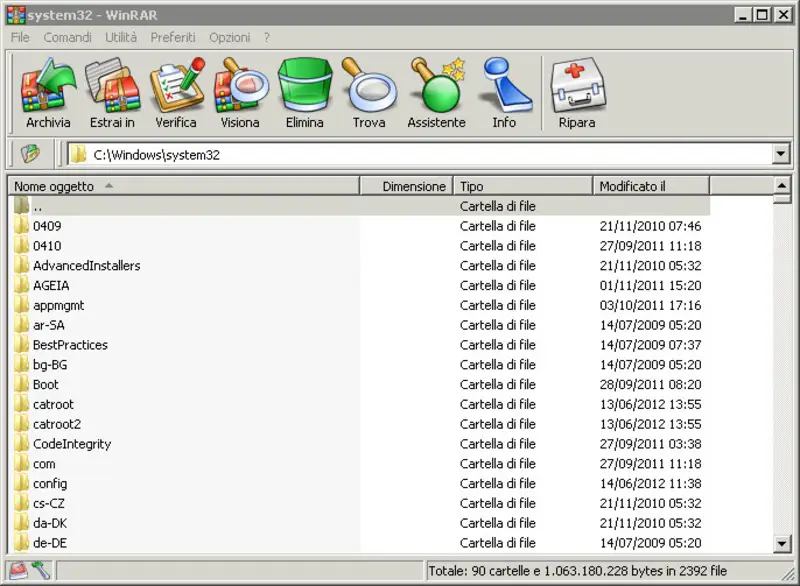The height and width of the screenshot is (586, 800).
Task: Click date 14/06/2012 11:38
Action: pyautogui.click(x=651, y=483)
